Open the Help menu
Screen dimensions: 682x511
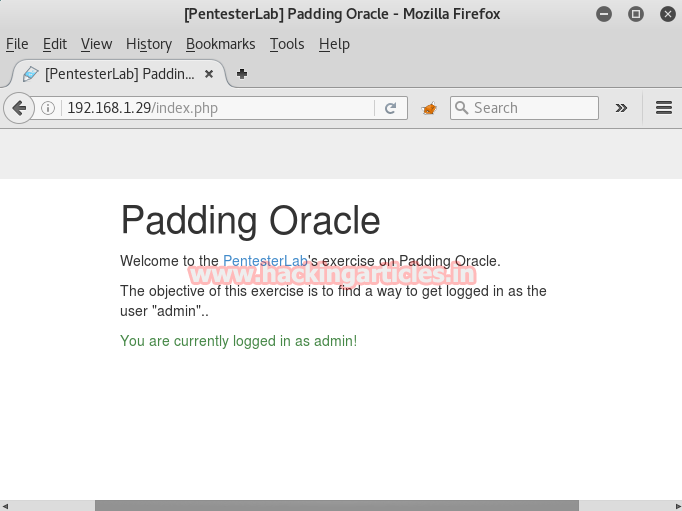coord(334,44)
